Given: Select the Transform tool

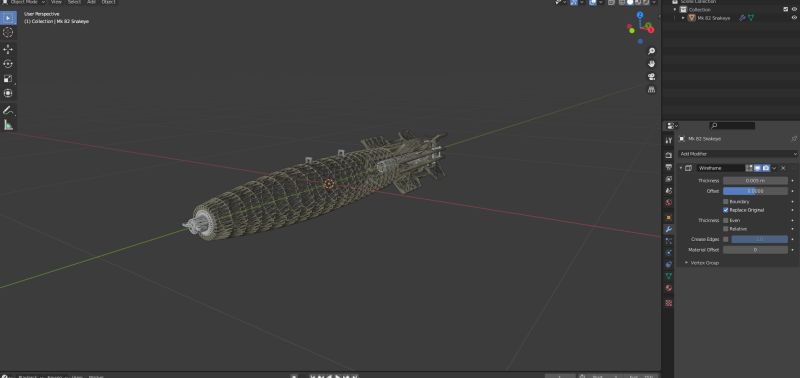Looking at the screenshot, I should tap(8, 93).
